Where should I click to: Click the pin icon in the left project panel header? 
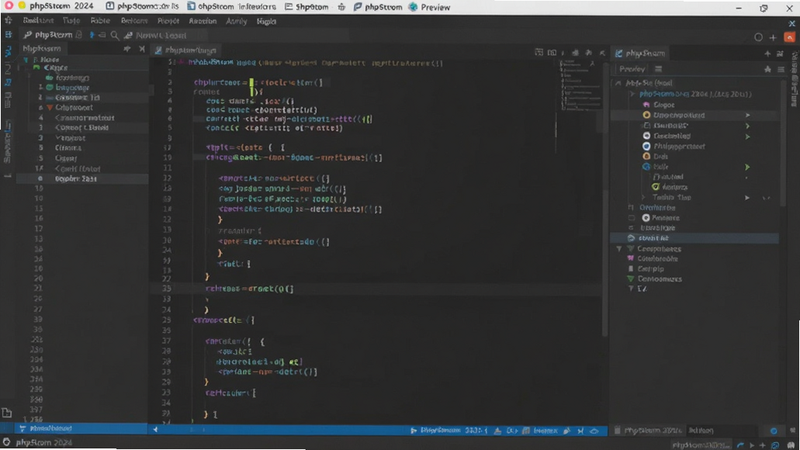pos(127,48)
